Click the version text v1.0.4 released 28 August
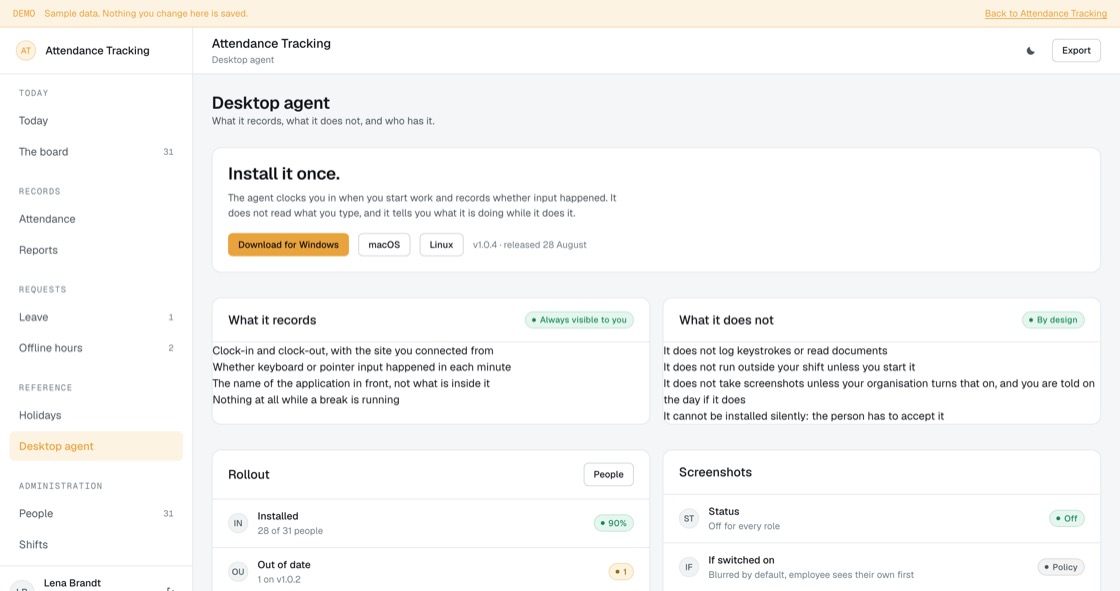Viewport: 1120px width, 591px height. coord(529,244)
